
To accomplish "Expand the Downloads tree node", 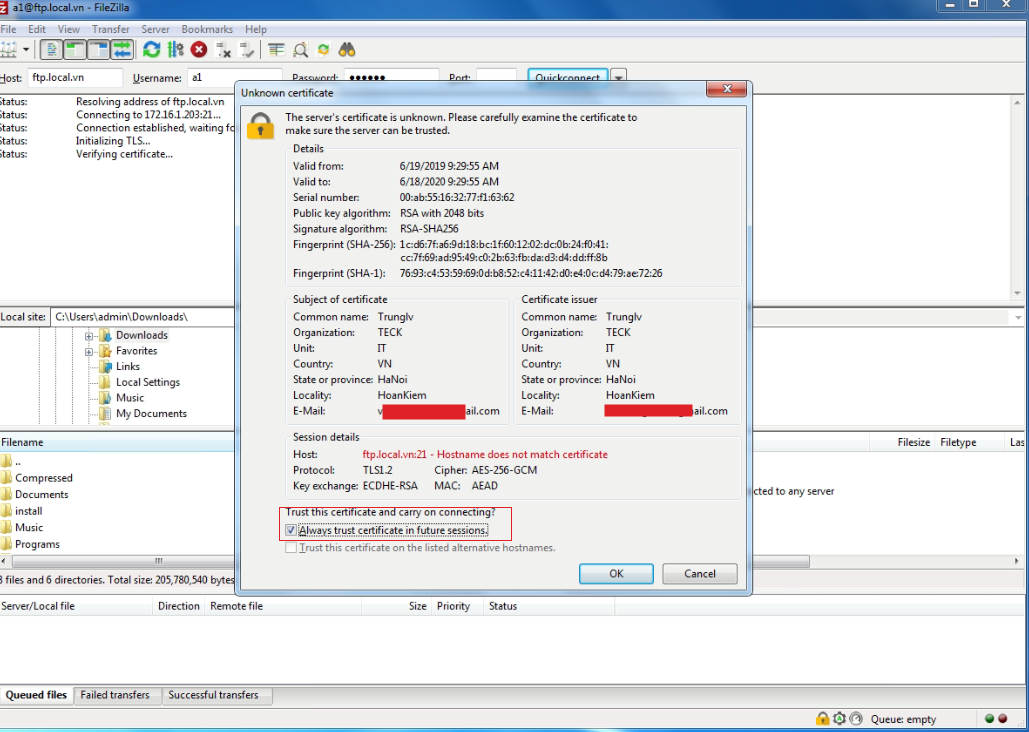I will (x=89, y=335).
